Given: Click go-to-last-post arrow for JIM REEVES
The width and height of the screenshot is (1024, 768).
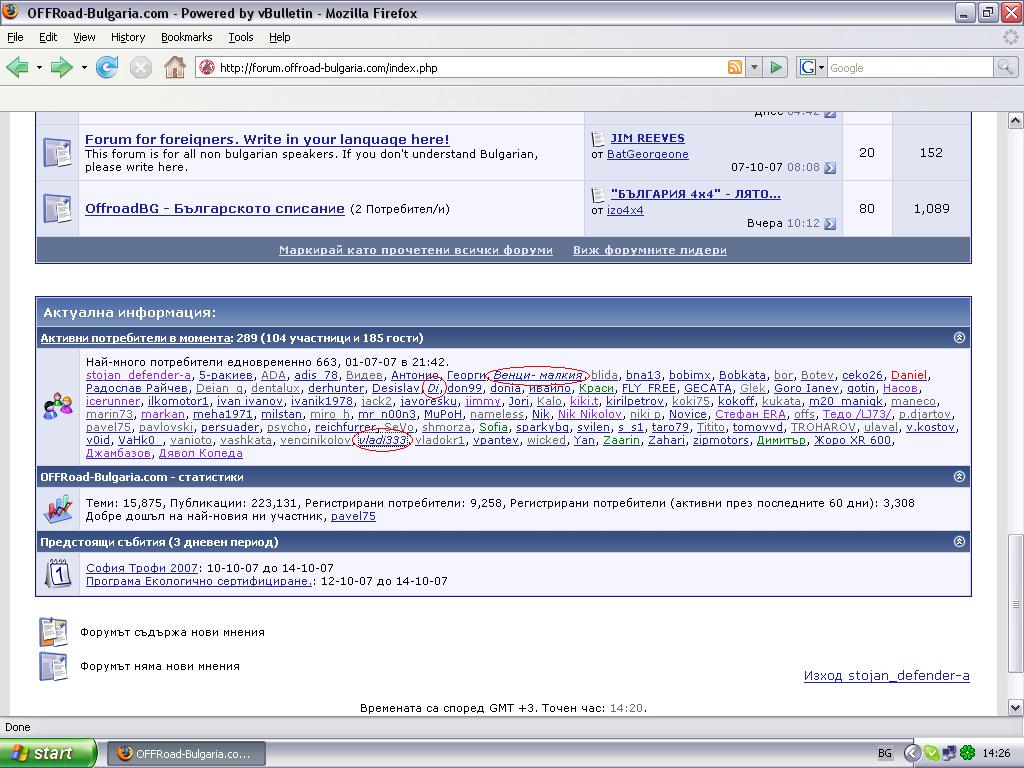Looking at the screenshot, I should coord(830,168).
